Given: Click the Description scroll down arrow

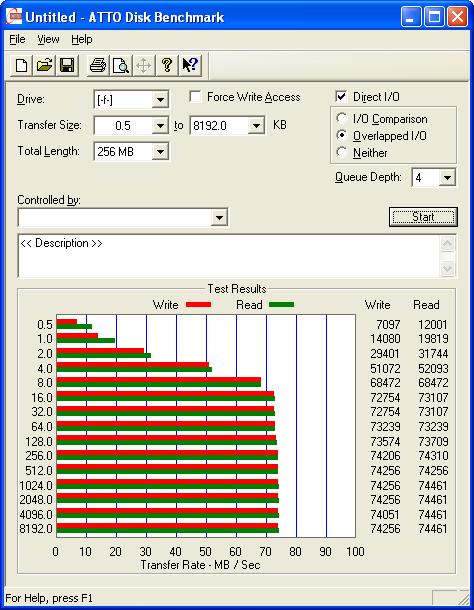Looking at the screenshot, I should click(448, 268).
